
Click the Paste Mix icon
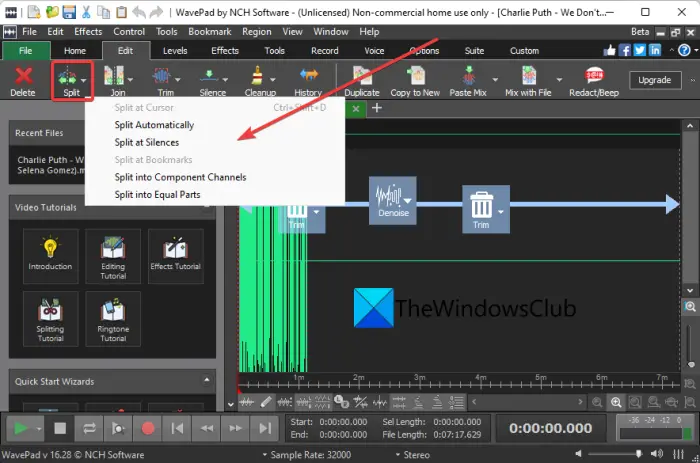[x=468, y=76]
